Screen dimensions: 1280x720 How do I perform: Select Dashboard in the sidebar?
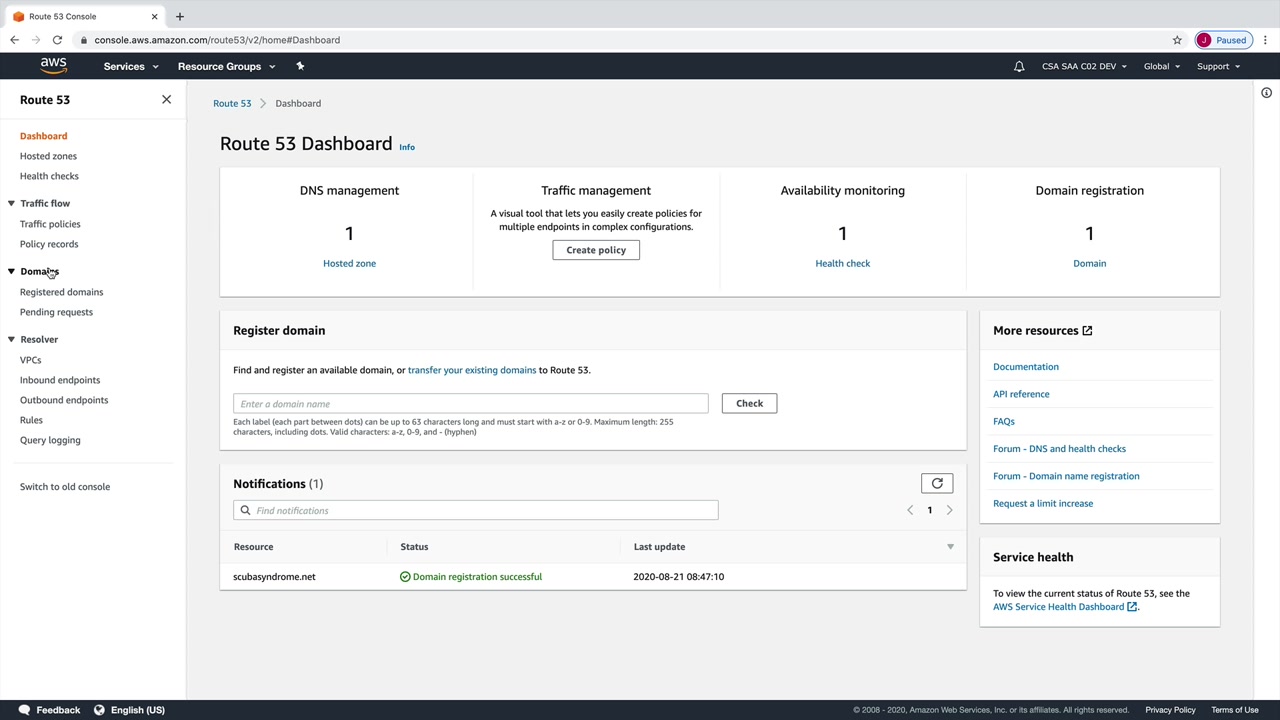click(44, 136)
